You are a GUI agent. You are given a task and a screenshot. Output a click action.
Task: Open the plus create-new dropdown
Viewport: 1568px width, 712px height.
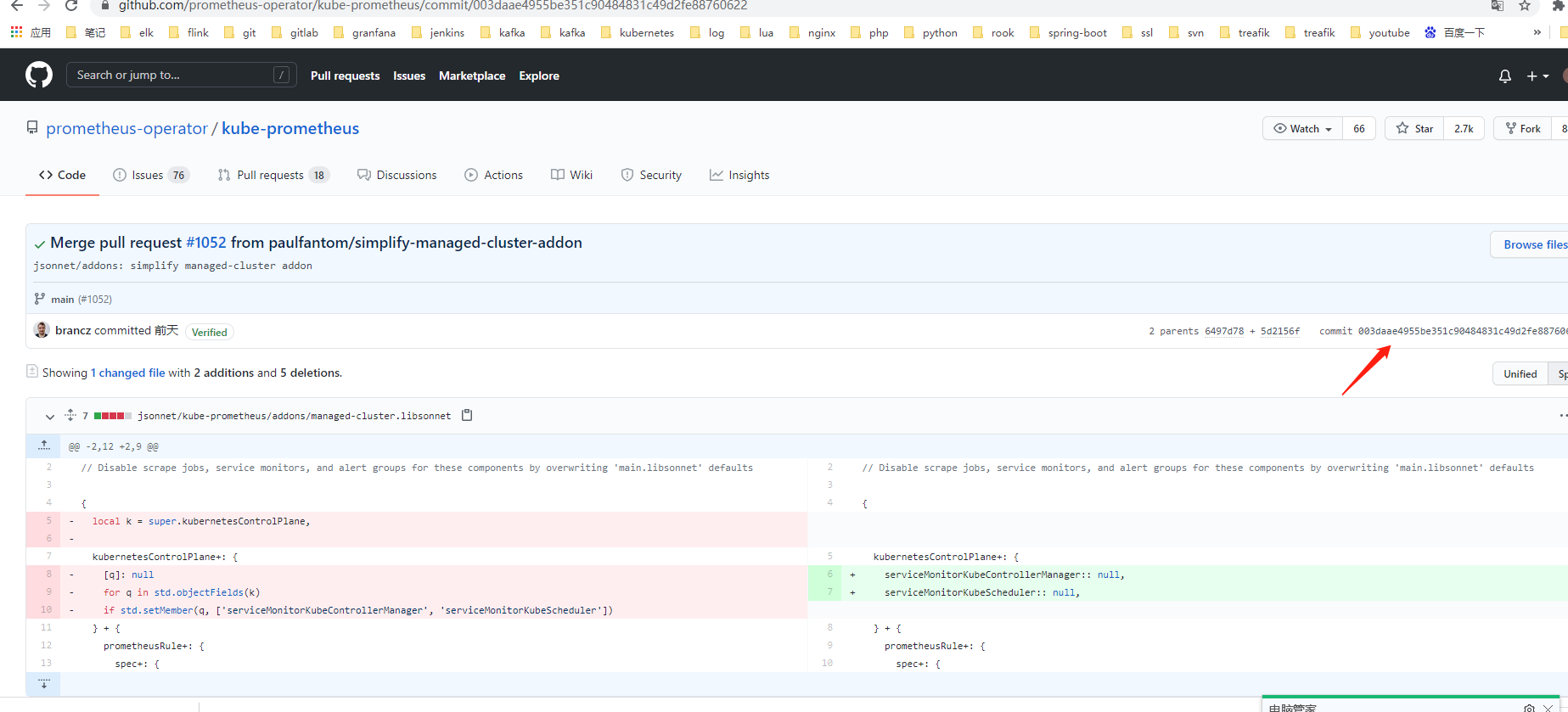(x=1537, y=76)
